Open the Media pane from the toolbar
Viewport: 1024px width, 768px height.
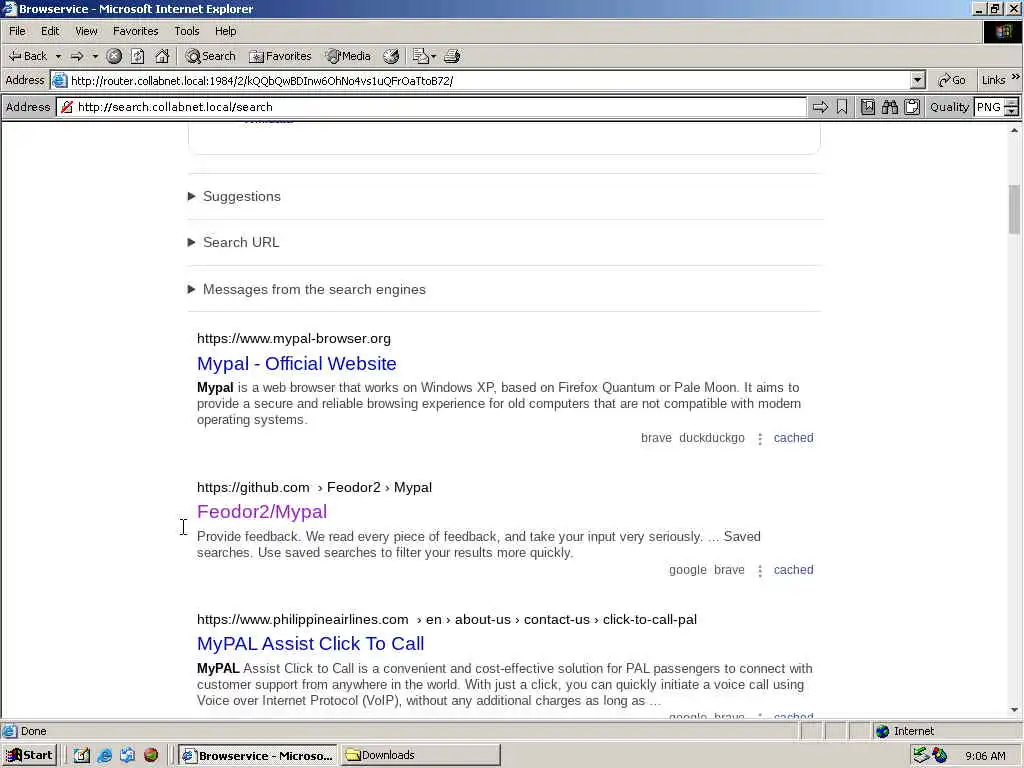[349, 56]
